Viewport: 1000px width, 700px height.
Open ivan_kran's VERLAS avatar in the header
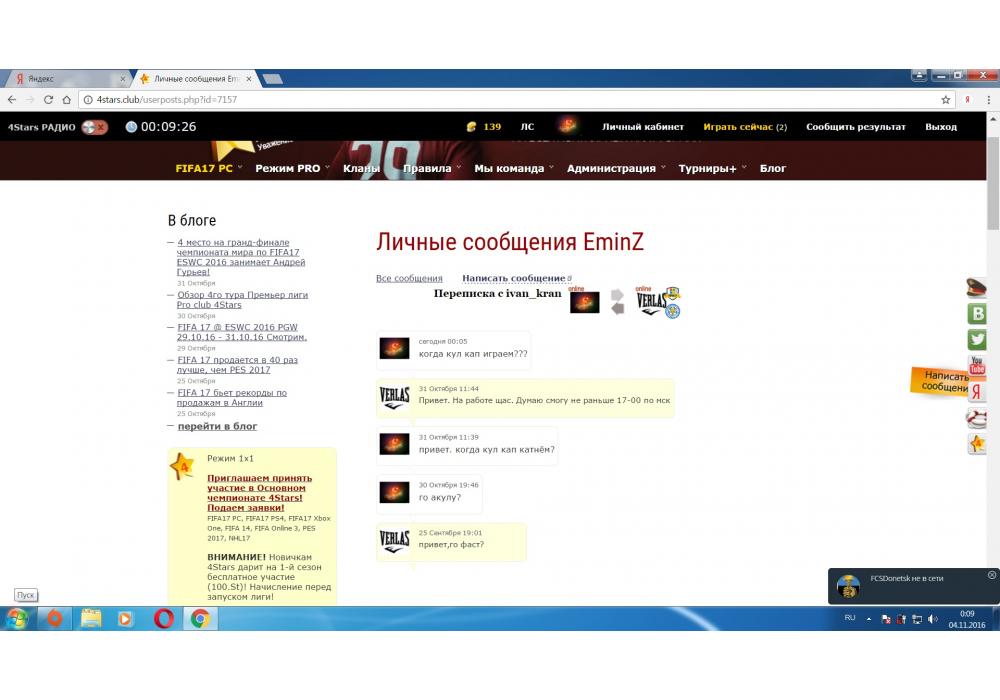(x=653, y=303)
